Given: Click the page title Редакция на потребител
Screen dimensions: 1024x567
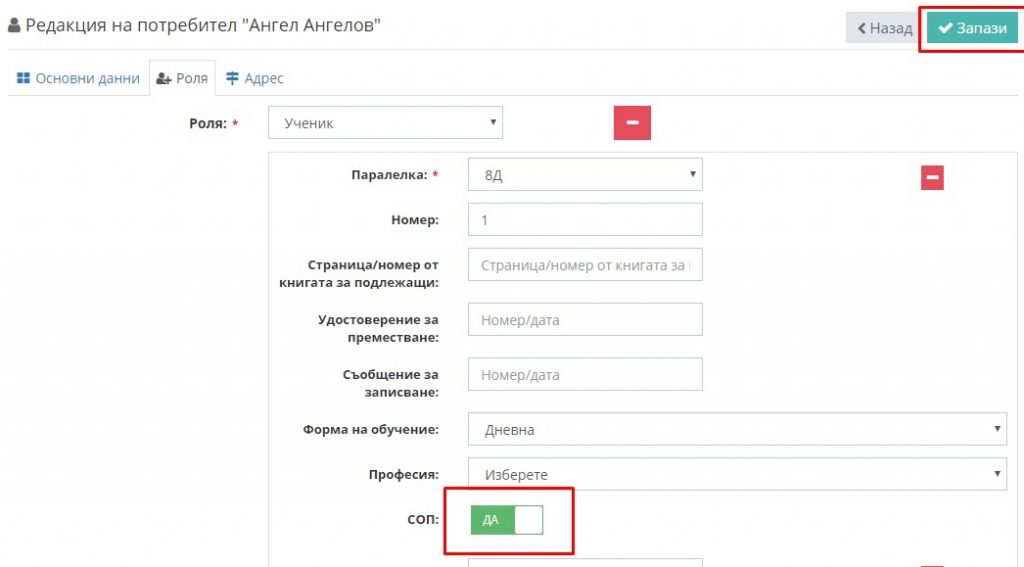Looking at the screenshot, I should [203, 25].
